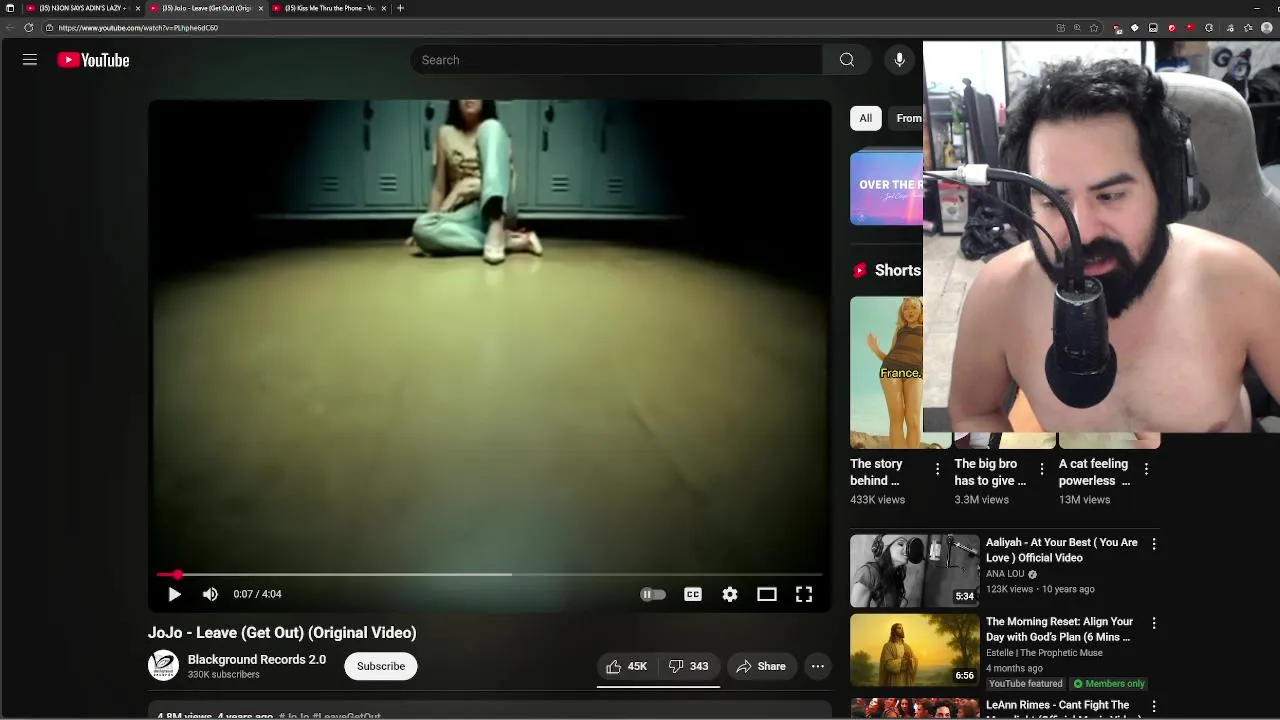
Task: Click the dice extension icon
Action: (1134, 28)
